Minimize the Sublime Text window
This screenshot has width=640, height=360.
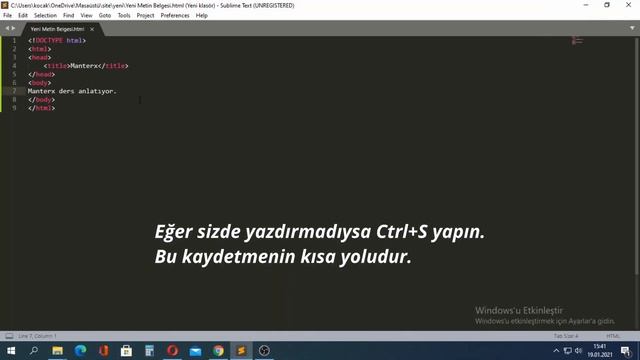point(586,5)
